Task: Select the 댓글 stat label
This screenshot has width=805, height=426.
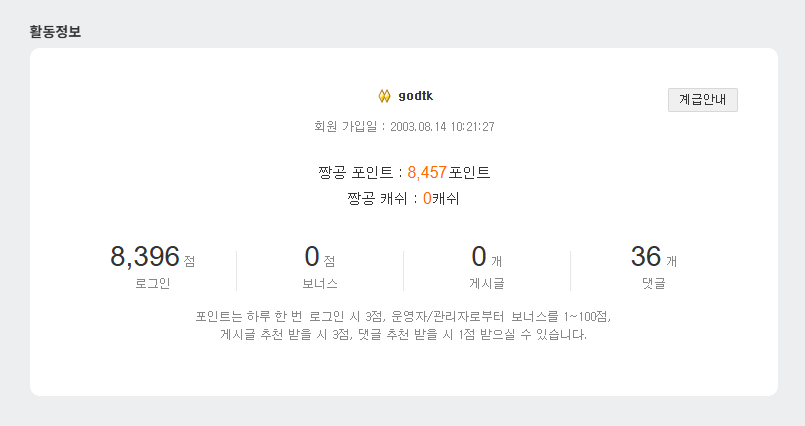Action: click(653, 283)
